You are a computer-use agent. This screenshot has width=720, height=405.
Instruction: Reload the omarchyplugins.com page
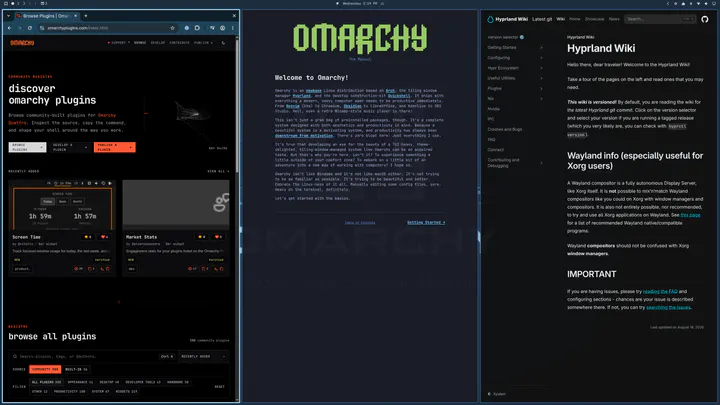pyautogui.click(x=30, y=28)
